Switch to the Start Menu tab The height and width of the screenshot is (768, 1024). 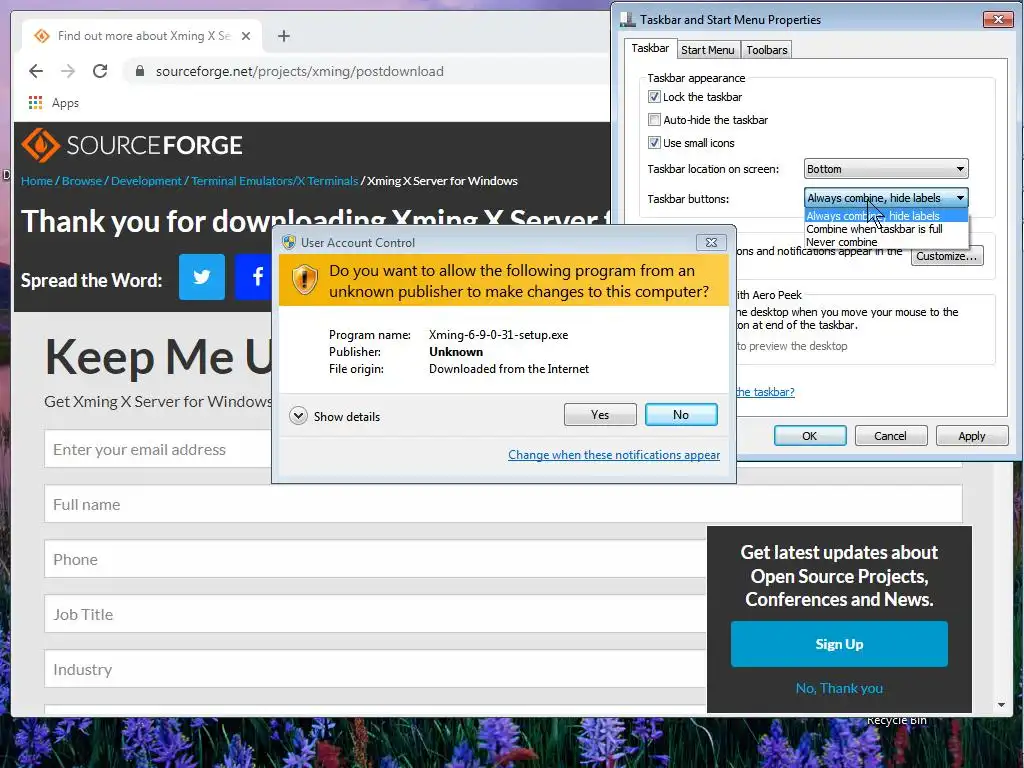coord(707,50)
